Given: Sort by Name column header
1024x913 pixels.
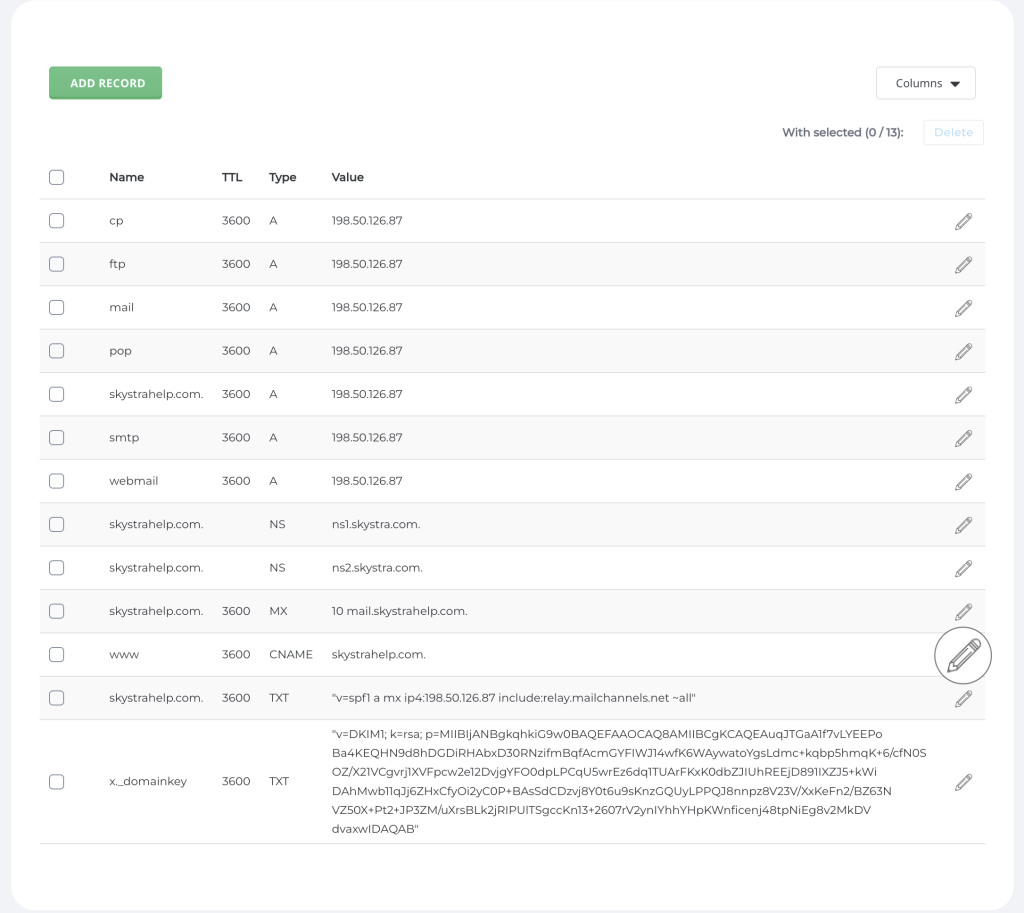Looking at the screenshot, I should (x=127, y=177).
